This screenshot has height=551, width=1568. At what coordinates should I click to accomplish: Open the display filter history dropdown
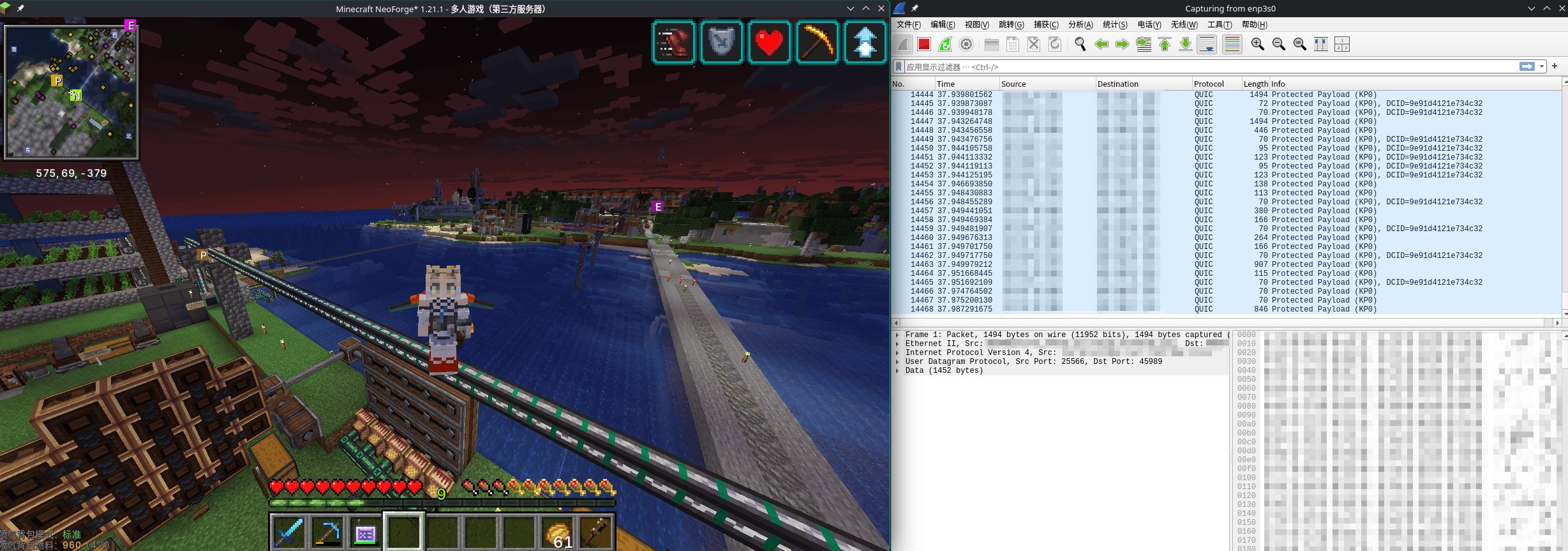[1542, 66]
